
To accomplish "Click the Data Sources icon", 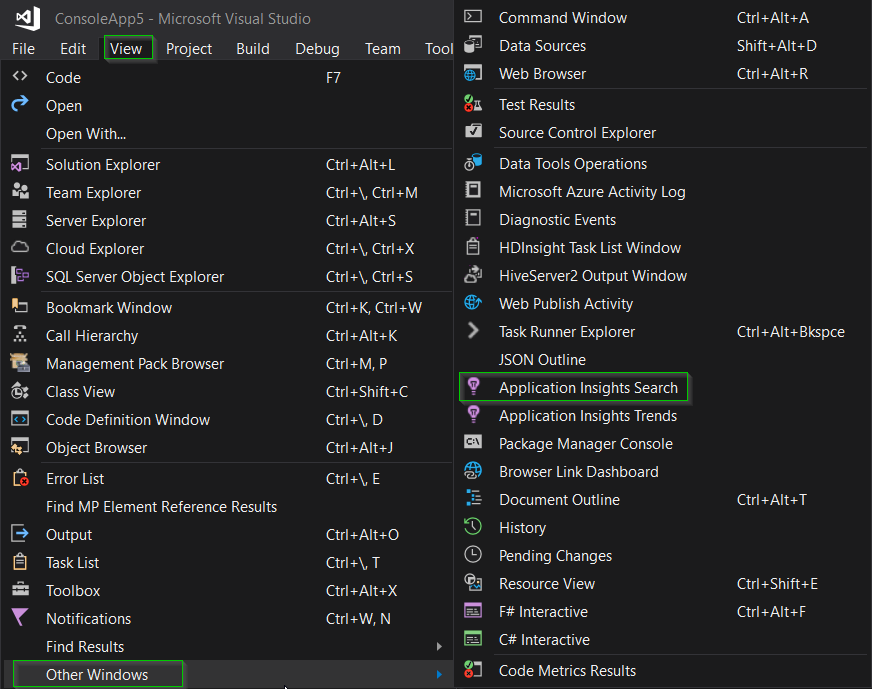I will 473,44.
